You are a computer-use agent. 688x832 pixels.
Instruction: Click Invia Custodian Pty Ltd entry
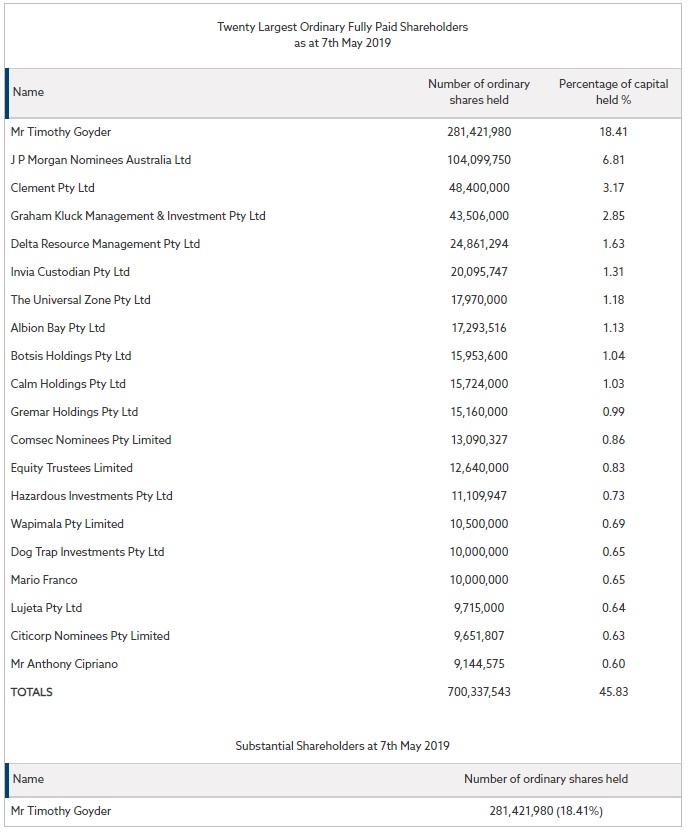point(70,272)
